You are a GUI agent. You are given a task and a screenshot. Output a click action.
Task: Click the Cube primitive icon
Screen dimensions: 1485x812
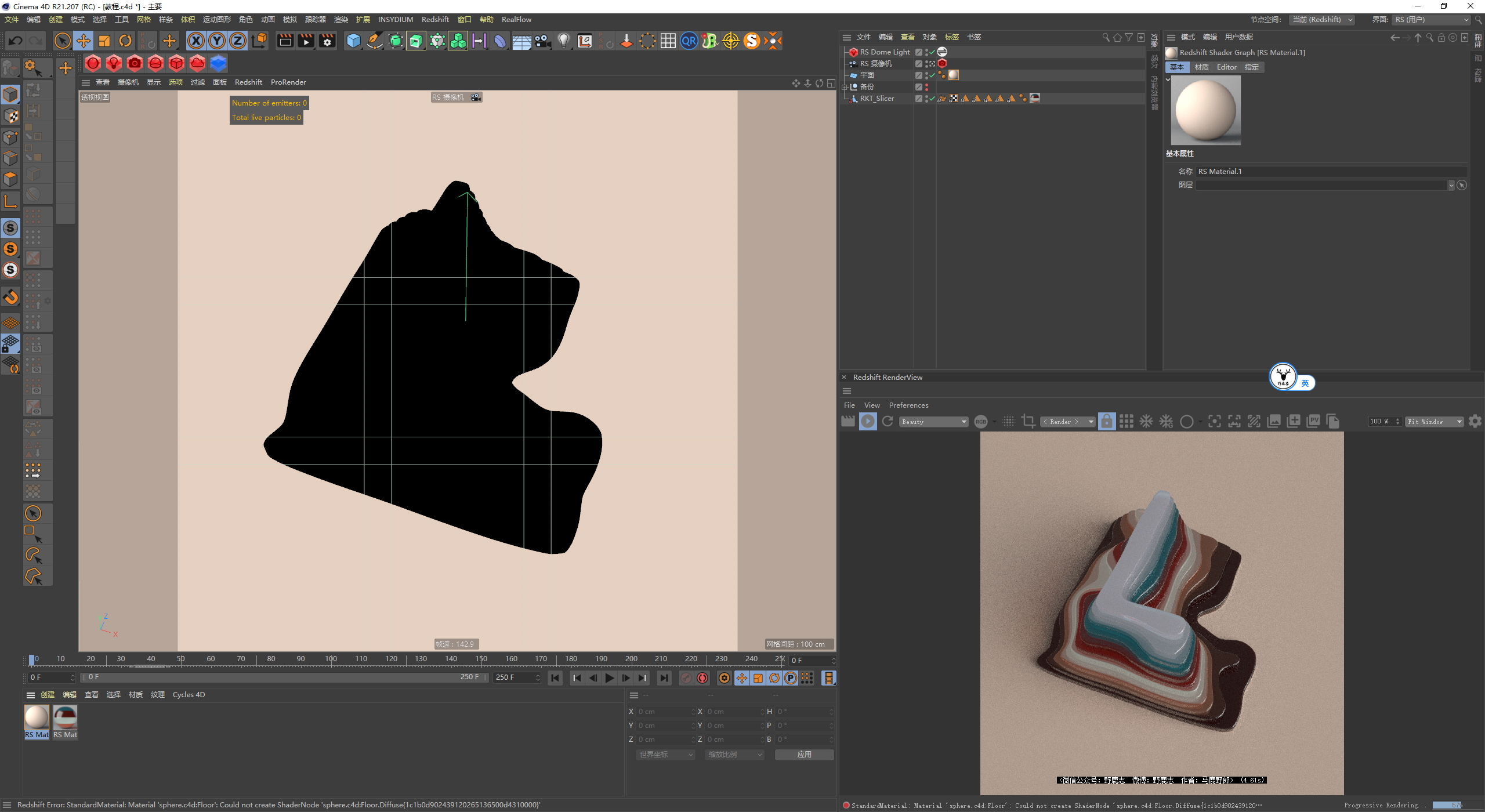353,41
